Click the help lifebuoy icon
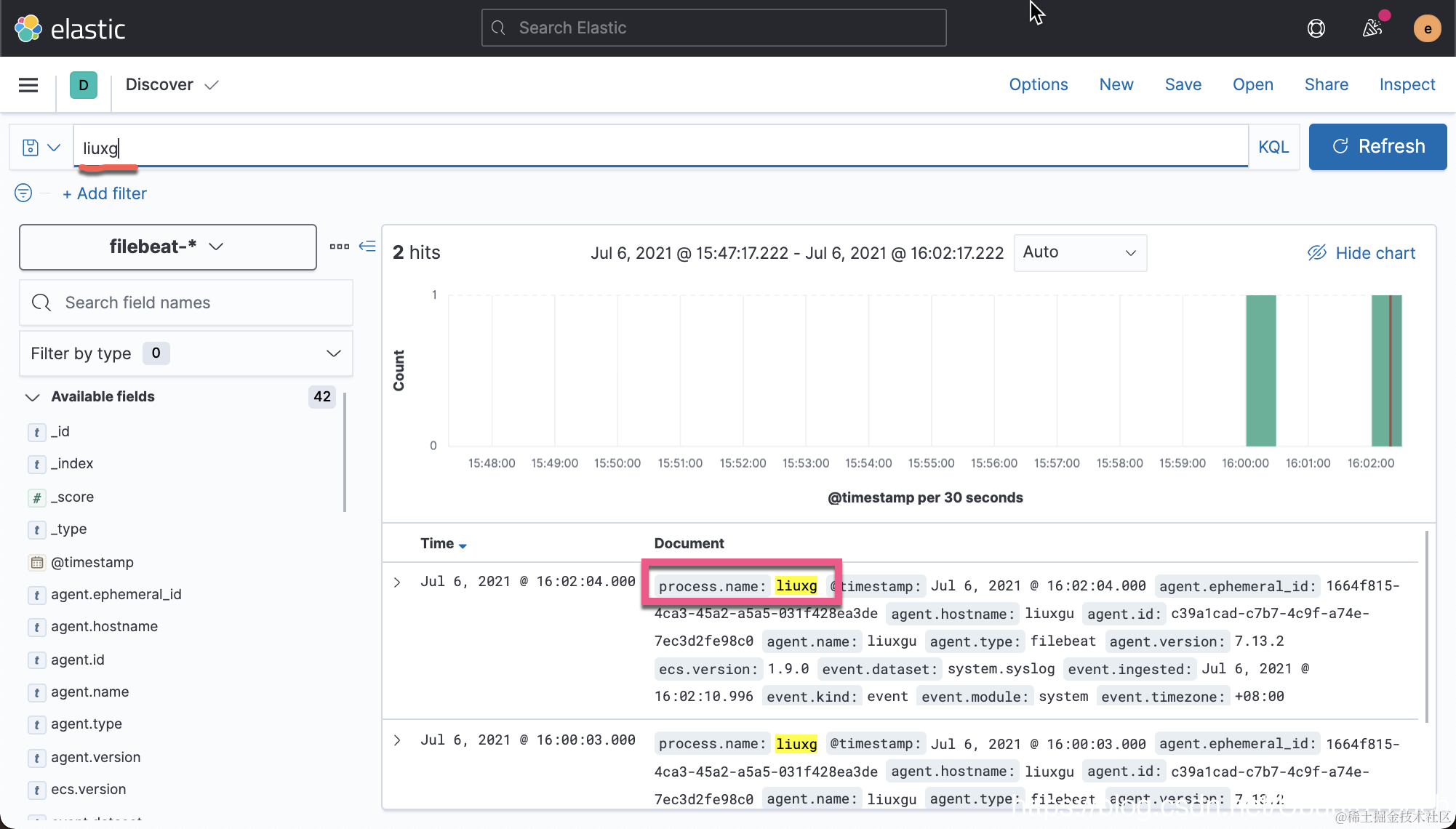1456x829 pixels. coord(1316,28)
